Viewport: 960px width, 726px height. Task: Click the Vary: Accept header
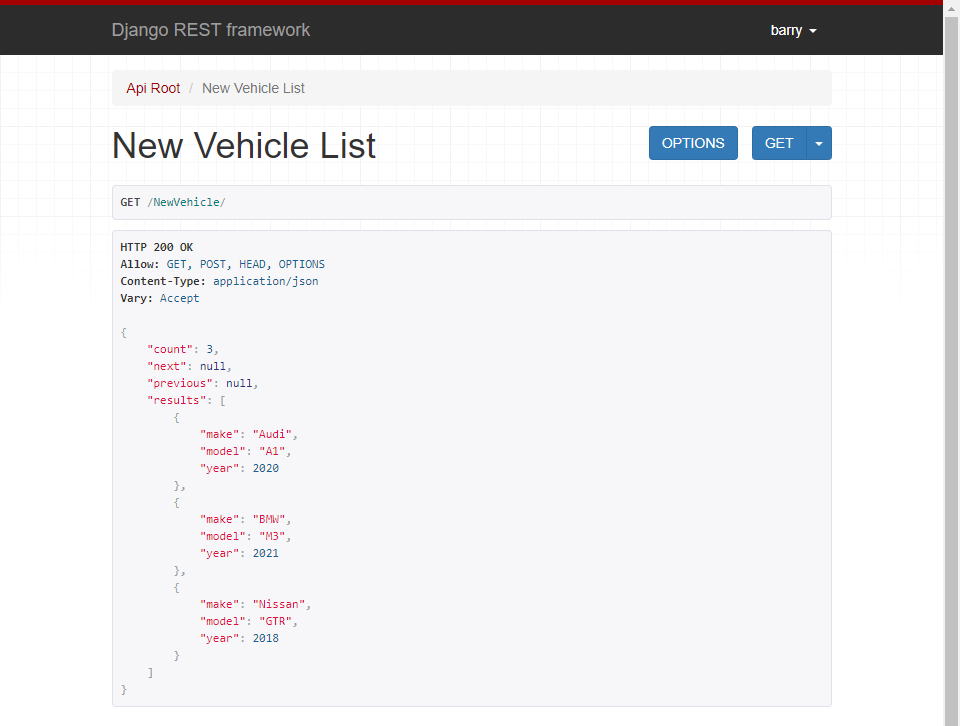[x=160, y=298]
